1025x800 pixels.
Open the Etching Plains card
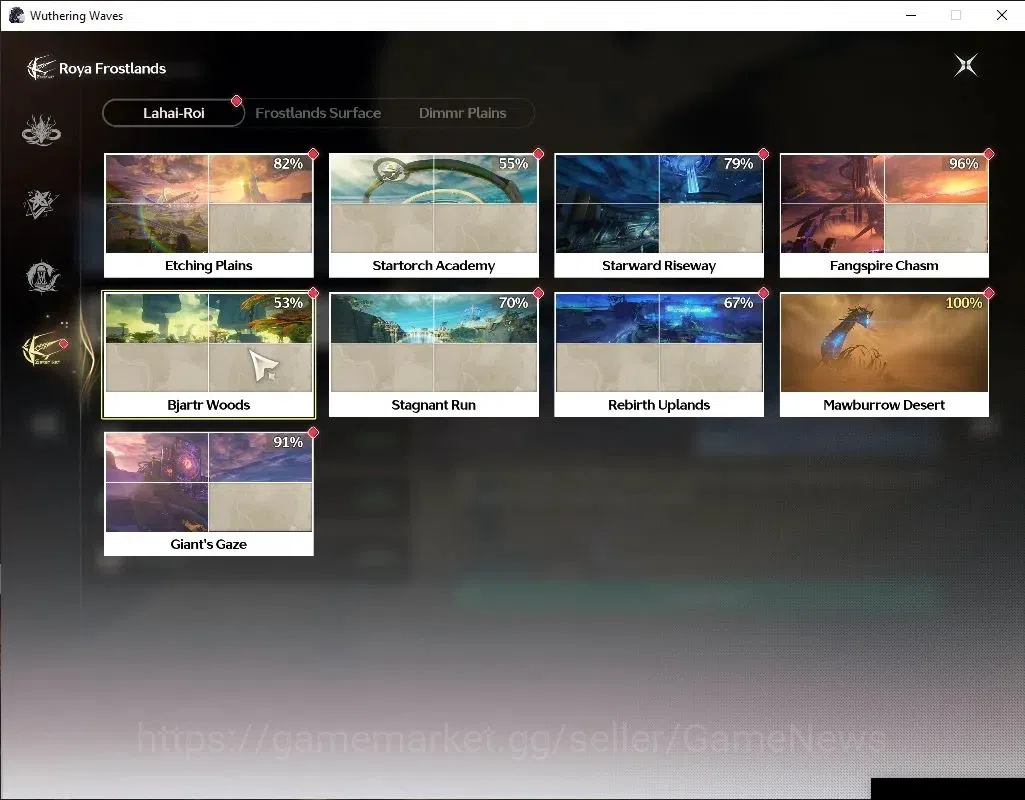pos(209,216)
